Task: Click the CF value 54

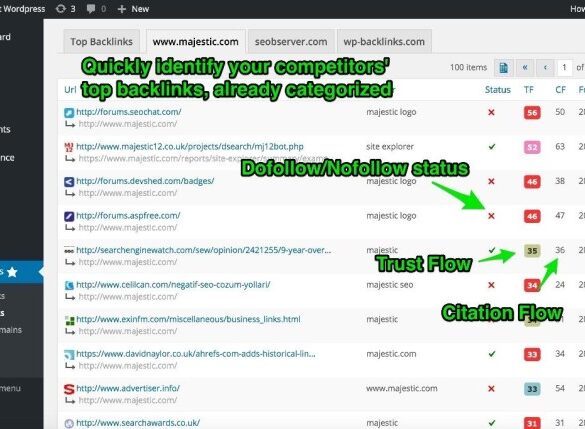Action: point(560,388)
